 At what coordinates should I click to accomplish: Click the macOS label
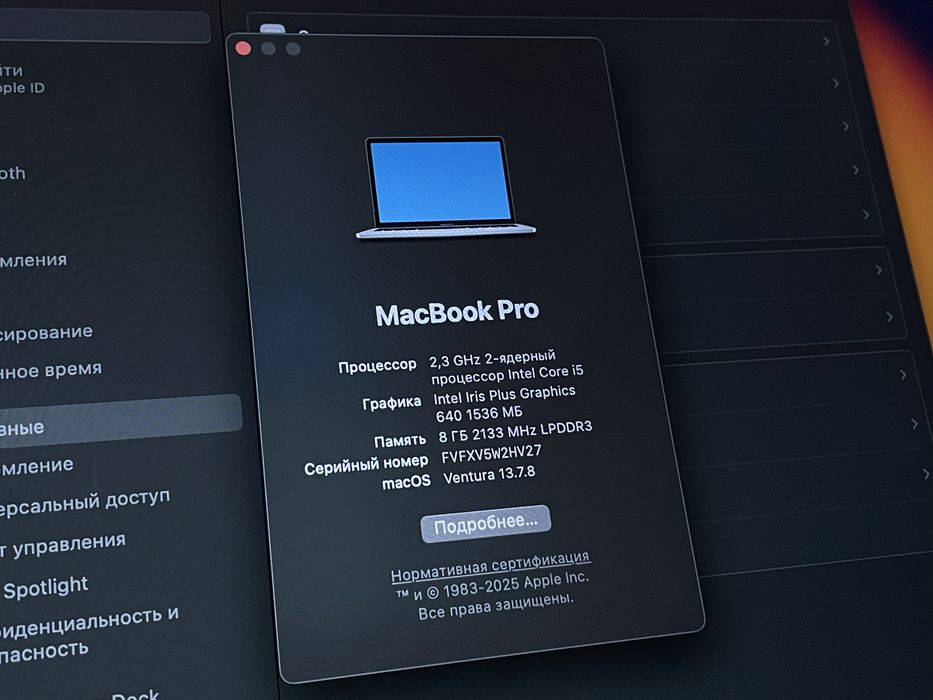click(x=406, y=482)
